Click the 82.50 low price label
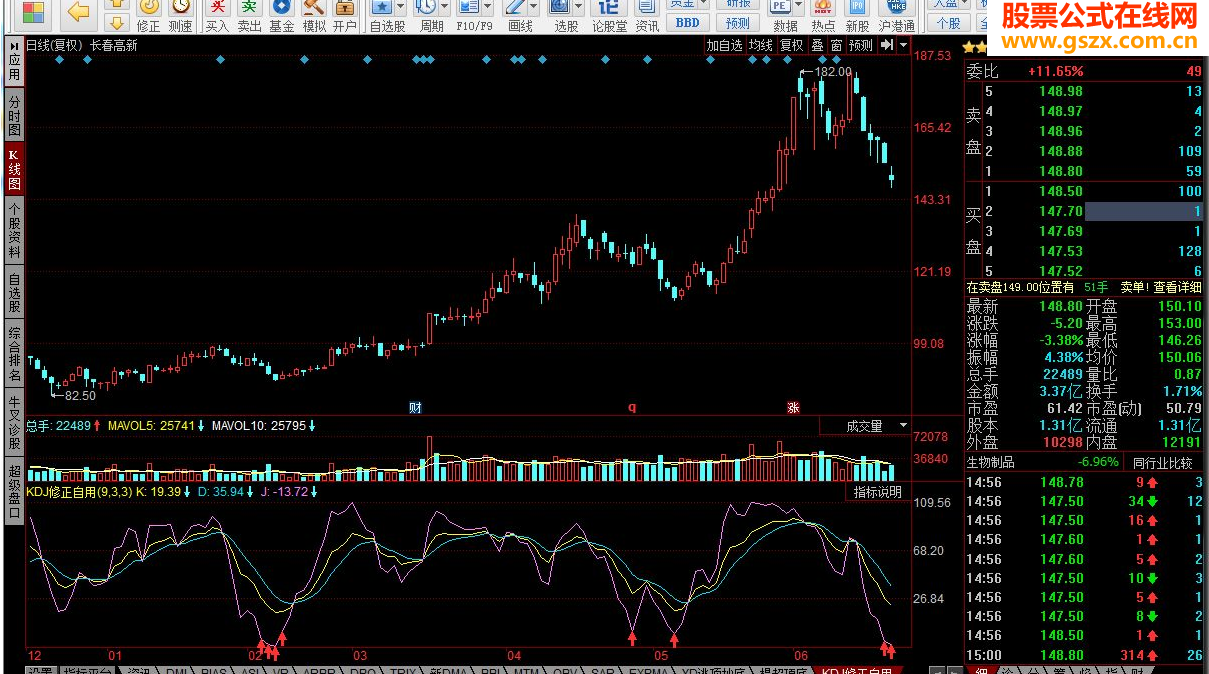Image resolution: width=1209 pixels, height=674 pixels. (81, 396)
